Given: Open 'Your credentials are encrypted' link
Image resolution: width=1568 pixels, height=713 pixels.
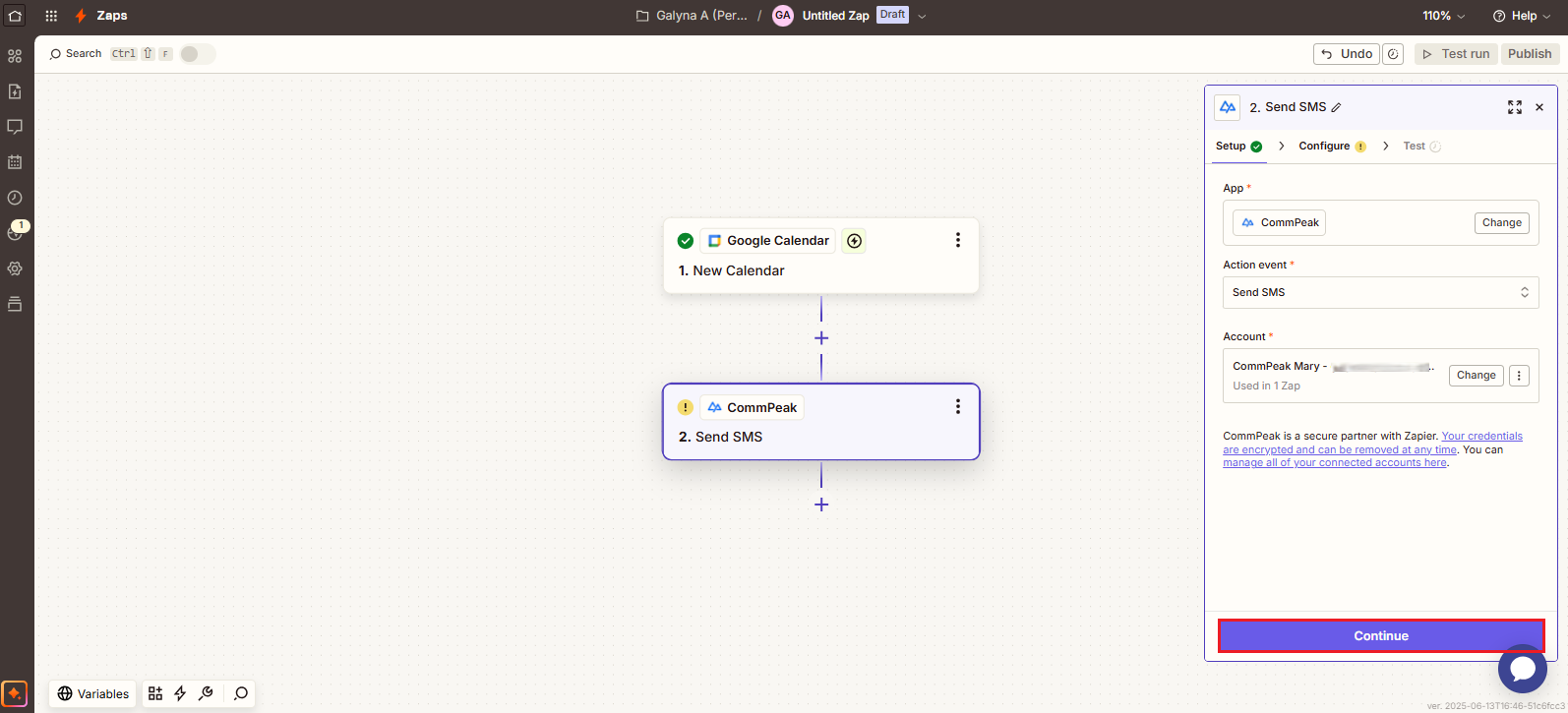Looking at the screenshot, I should (1373, 443).
